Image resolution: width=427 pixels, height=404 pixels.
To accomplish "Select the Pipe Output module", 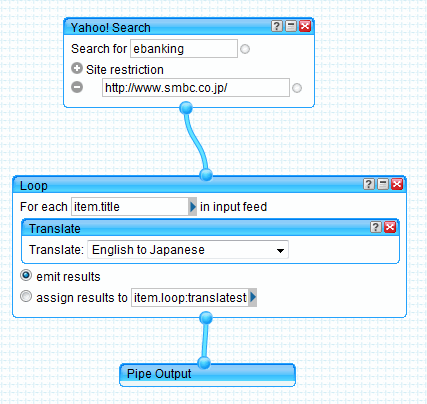I will (x=208, y=375).
